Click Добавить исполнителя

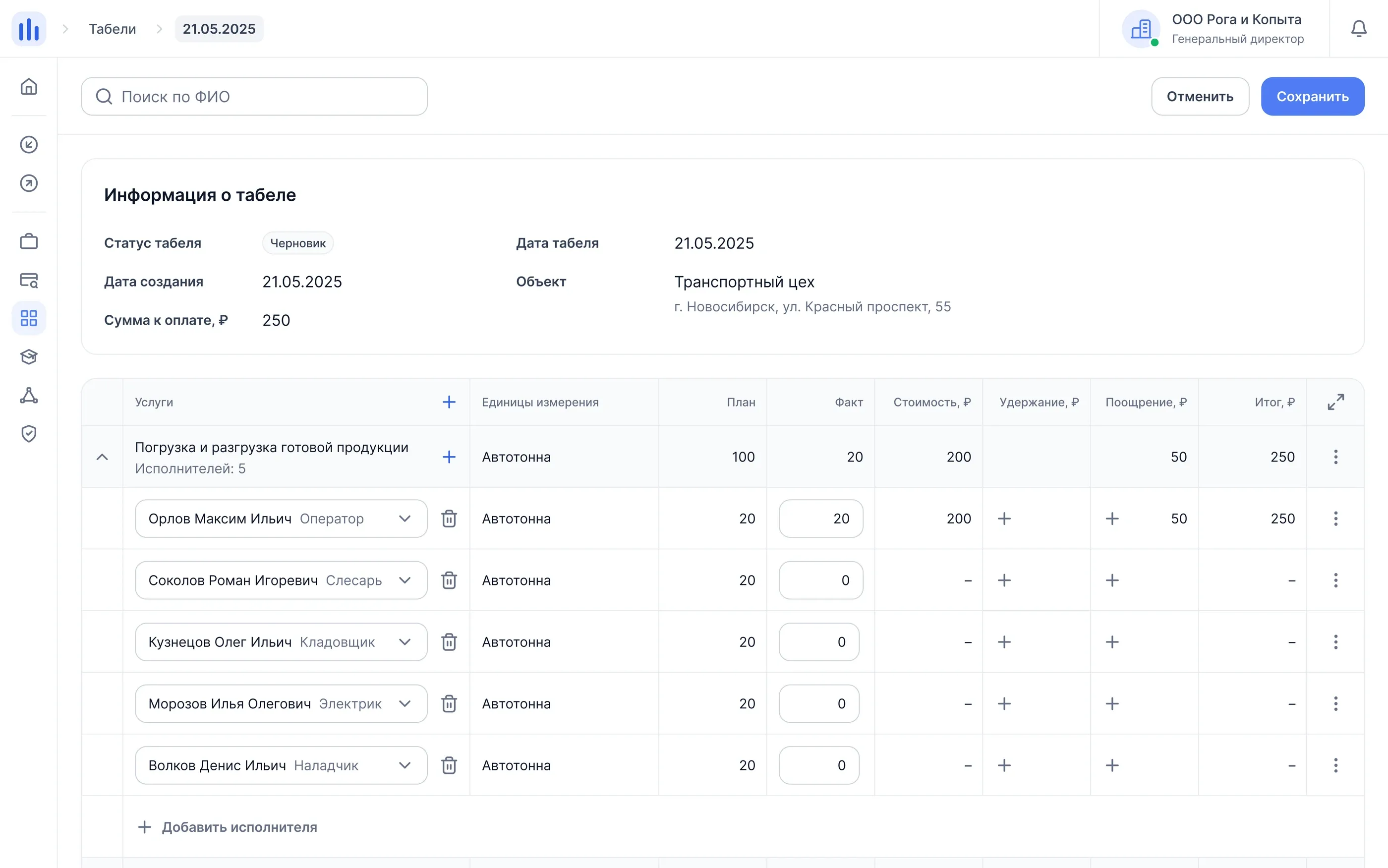(x=228, y=827)
